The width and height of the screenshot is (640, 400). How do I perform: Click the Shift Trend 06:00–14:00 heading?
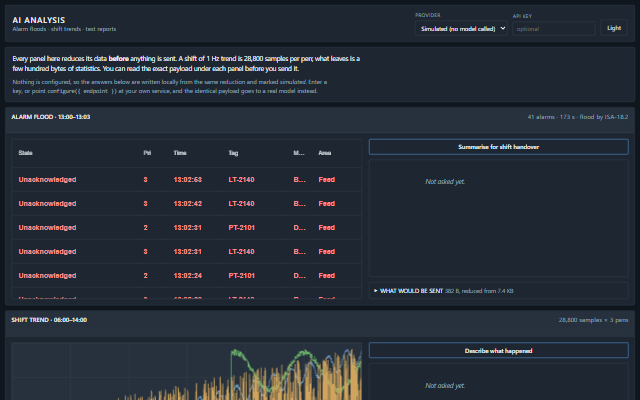(x=49, y=320)
